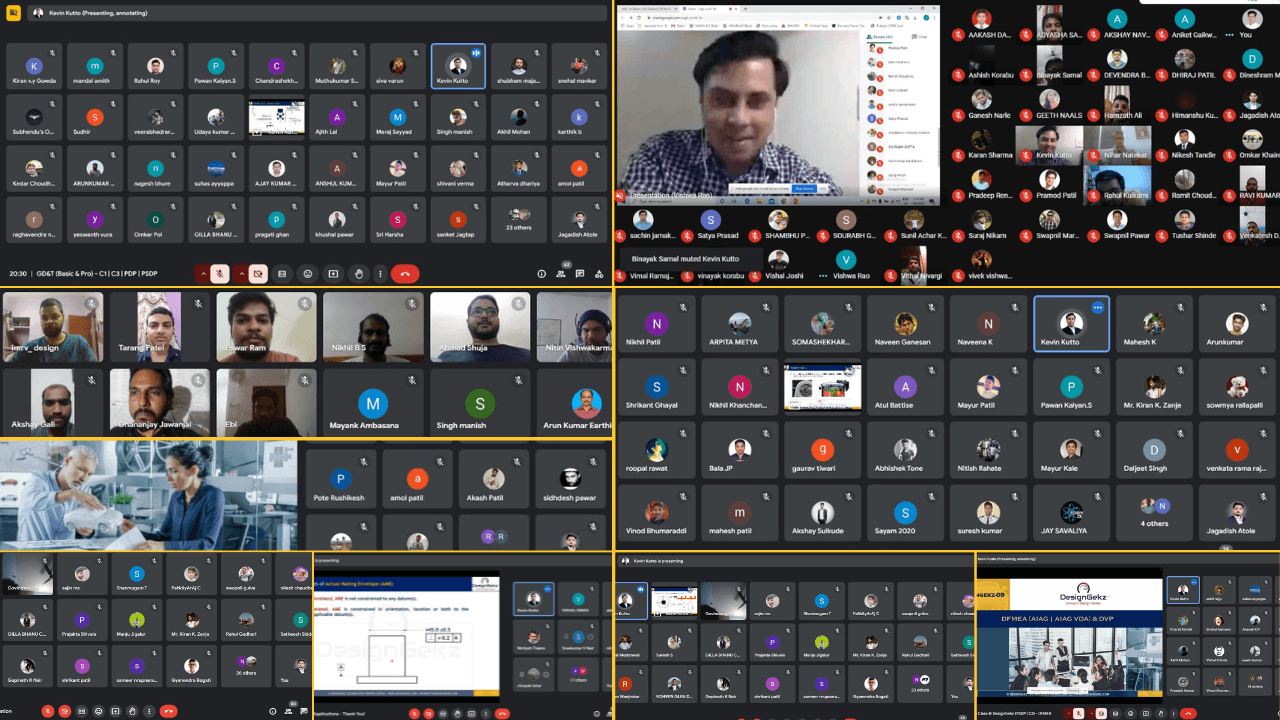Open more options in bottom-left meeting toolbar
This screenshot has width=1280, height=720.
pos(149,711)
